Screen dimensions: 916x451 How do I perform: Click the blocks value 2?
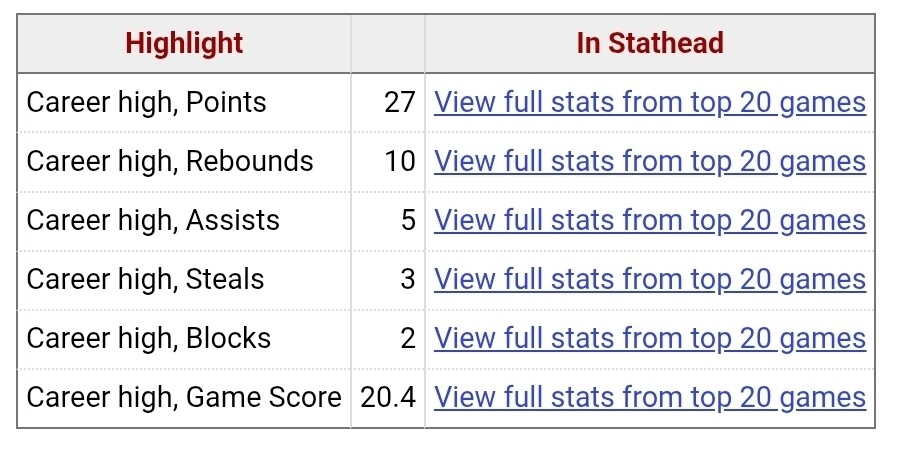coord(408,338)
